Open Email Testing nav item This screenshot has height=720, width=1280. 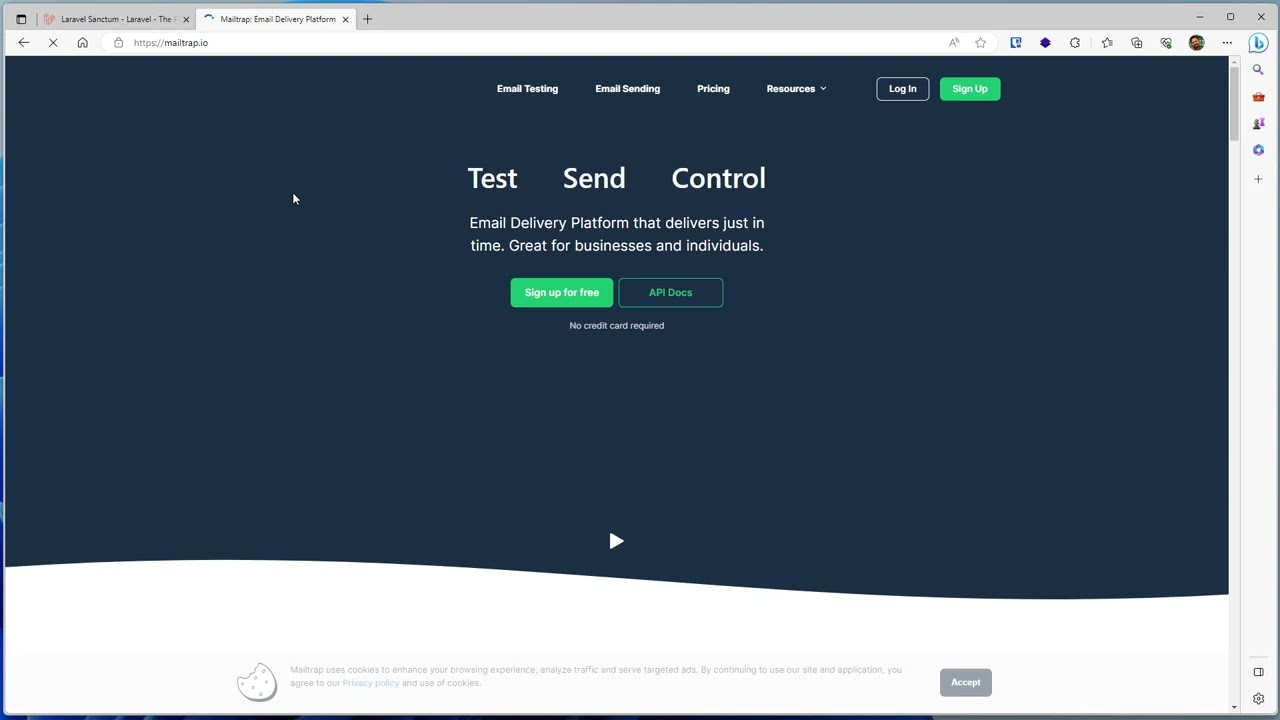[527, 89]
